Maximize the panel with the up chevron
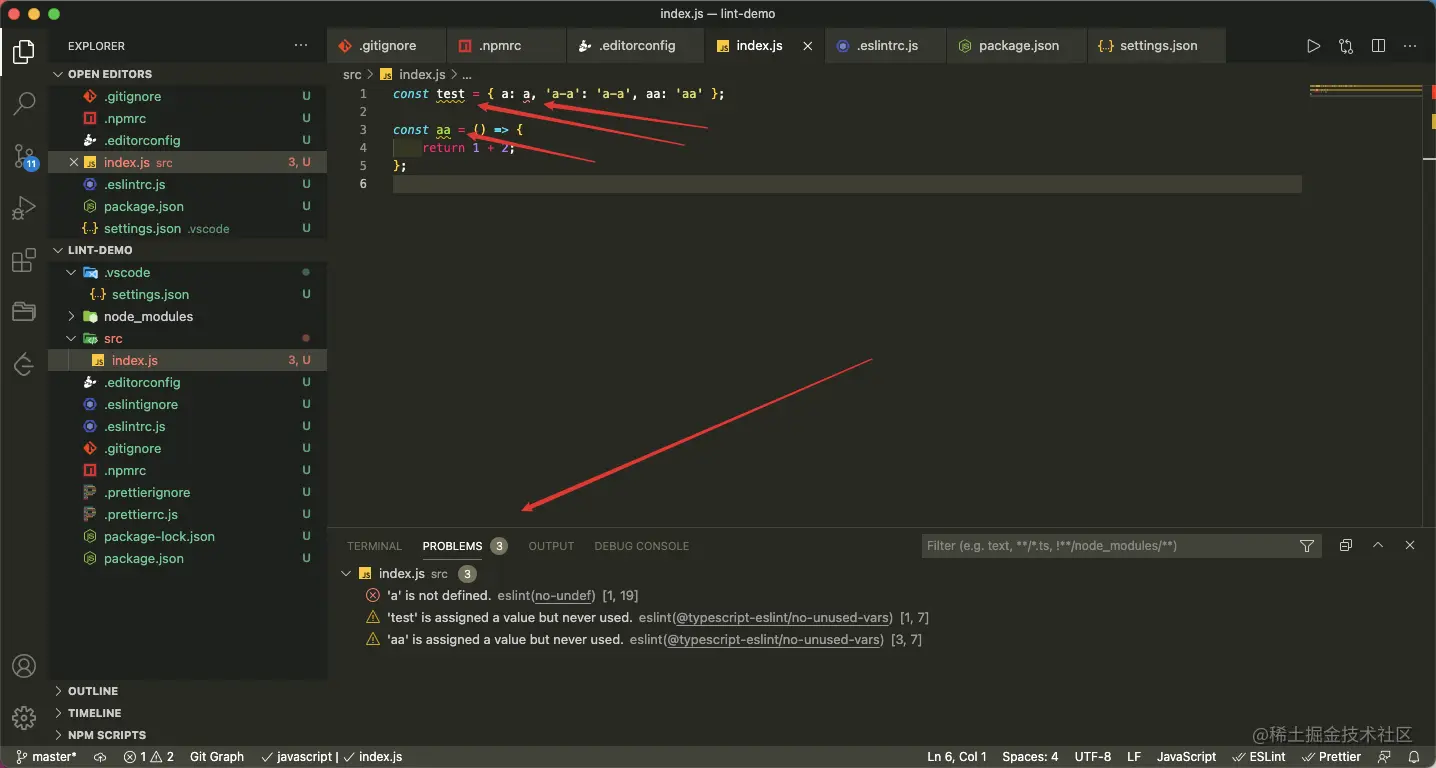The image size is (1436, 768). [x=1378, y=545]
